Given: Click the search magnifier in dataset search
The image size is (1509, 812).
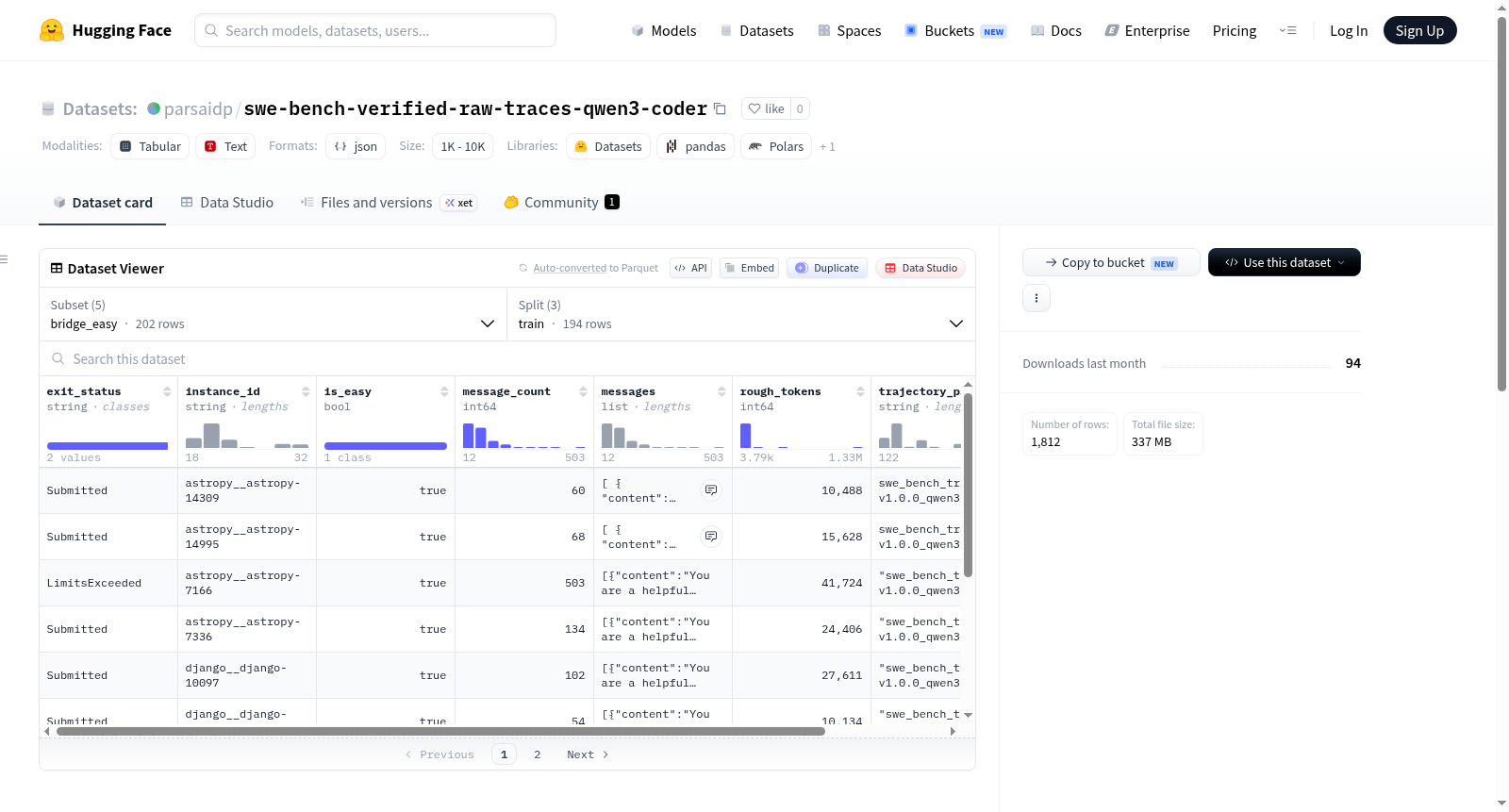Looking at the screenshot, I should click(58, 359).
